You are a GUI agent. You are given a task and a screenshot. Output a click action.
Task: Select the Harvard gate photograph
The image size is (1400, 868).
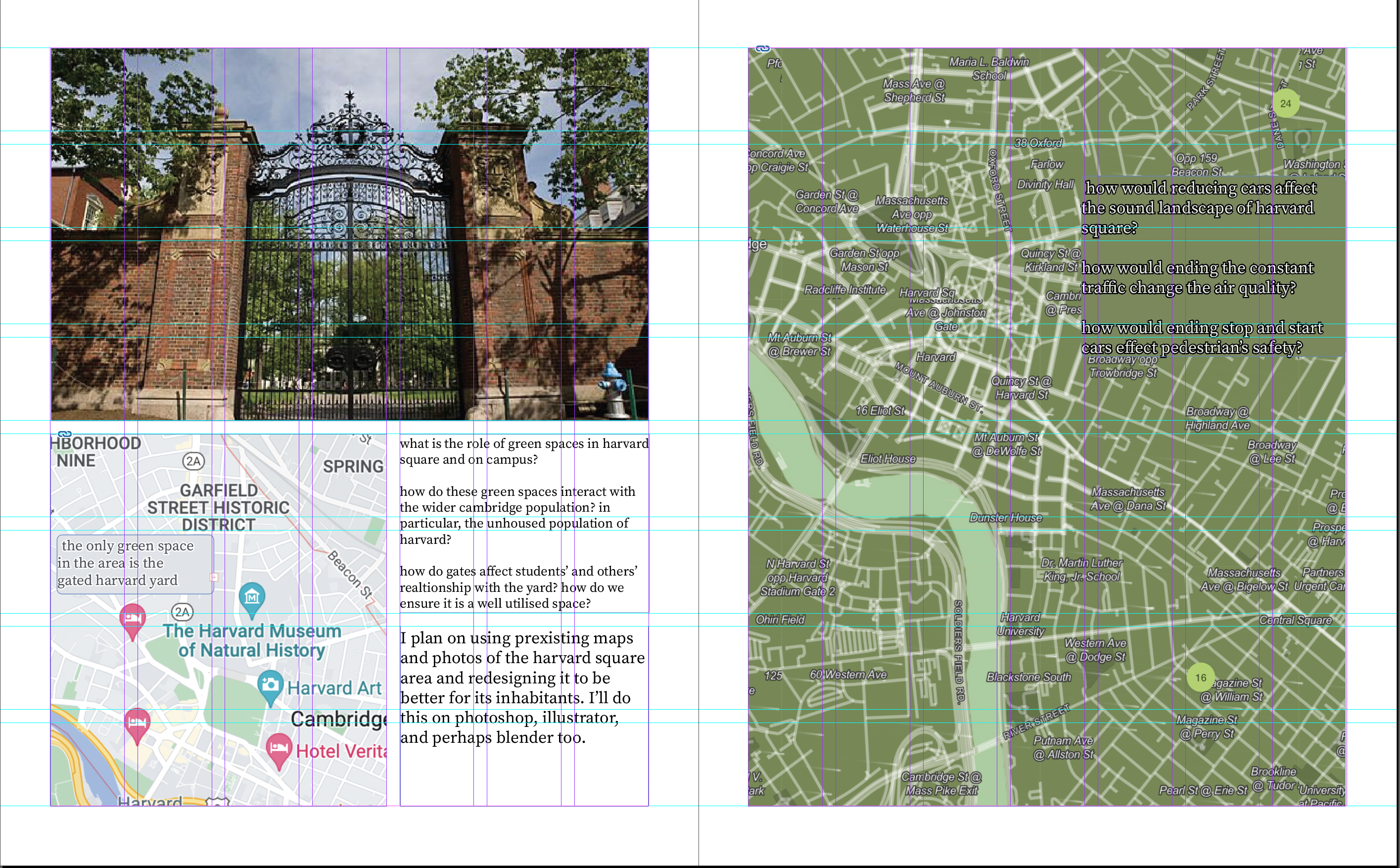coord(349,234)
